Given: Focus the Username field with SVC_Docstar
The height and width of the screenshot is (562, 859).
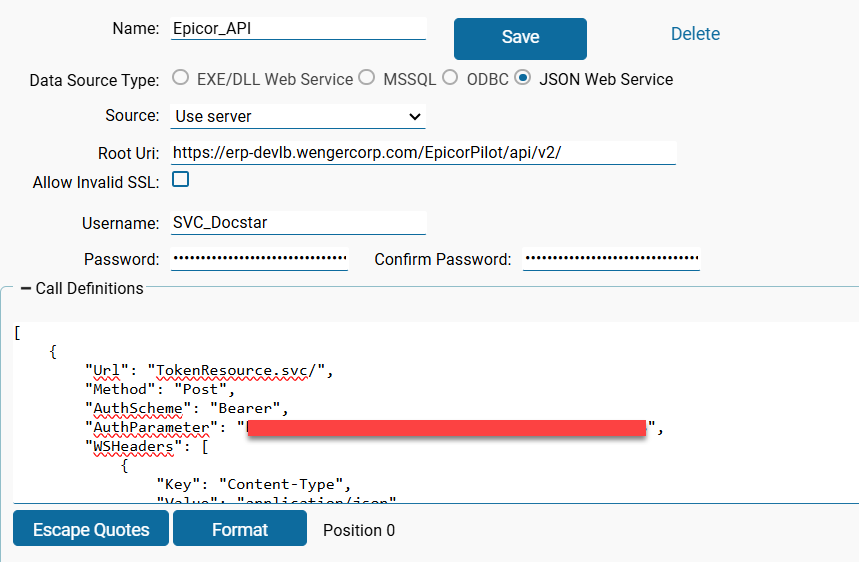Looking at the screenshot, I should [x=298, y=223].
